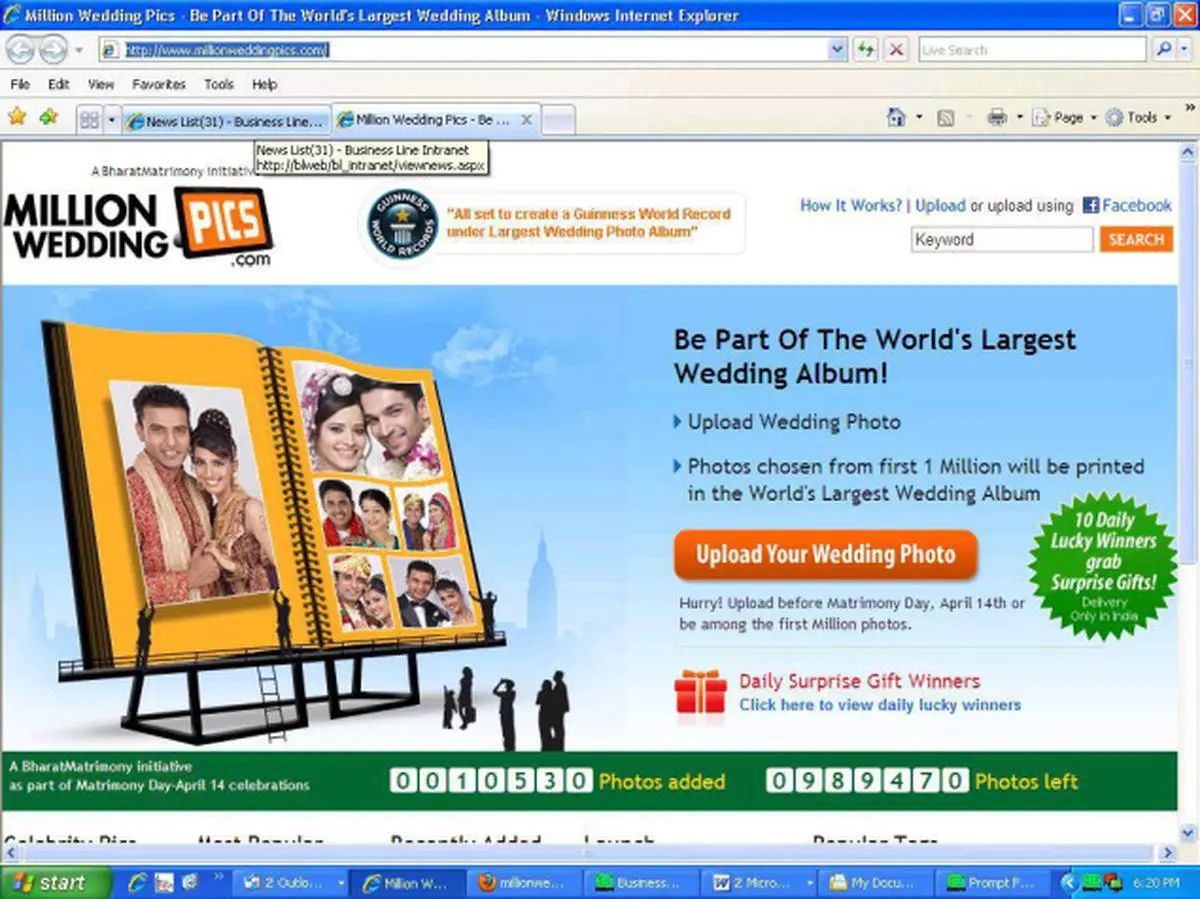The image size is (1200, 899).
Task: Open Favorites Center with the star icon
Action: point(17,118)
